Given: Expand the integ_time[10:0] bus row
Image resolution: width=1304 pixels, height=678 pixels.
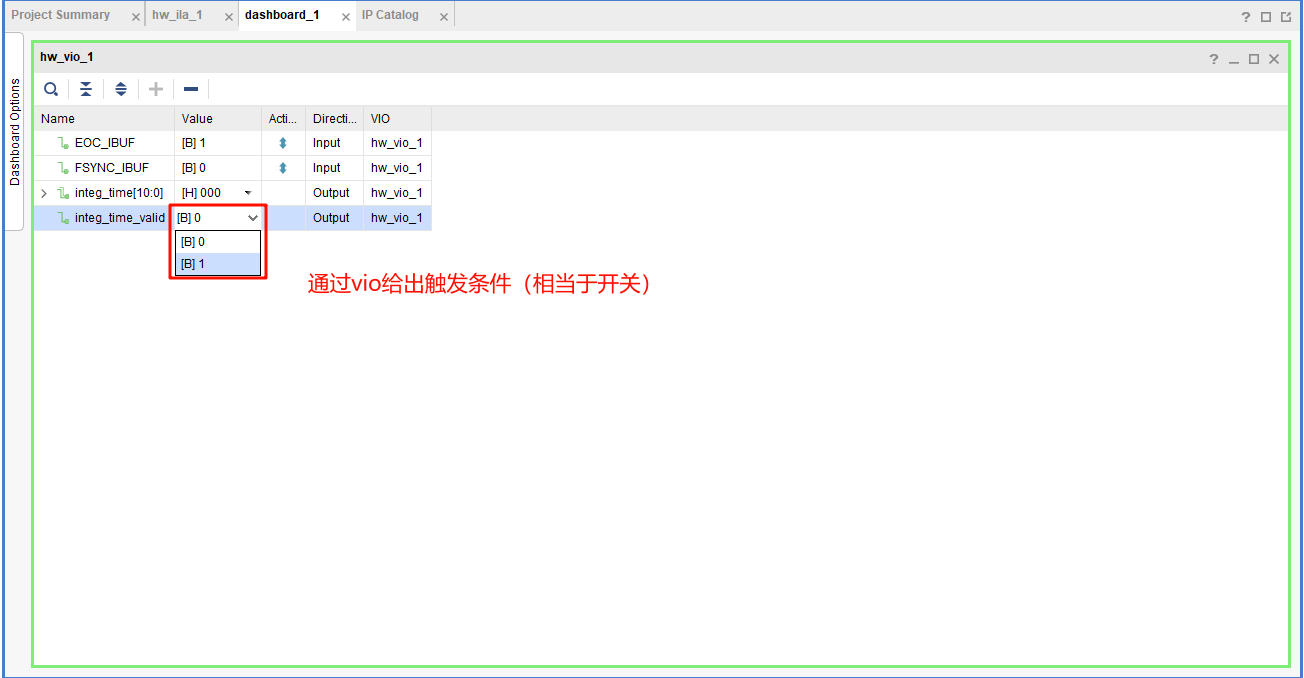Looking at the screenshot, I should coord(44,193).
